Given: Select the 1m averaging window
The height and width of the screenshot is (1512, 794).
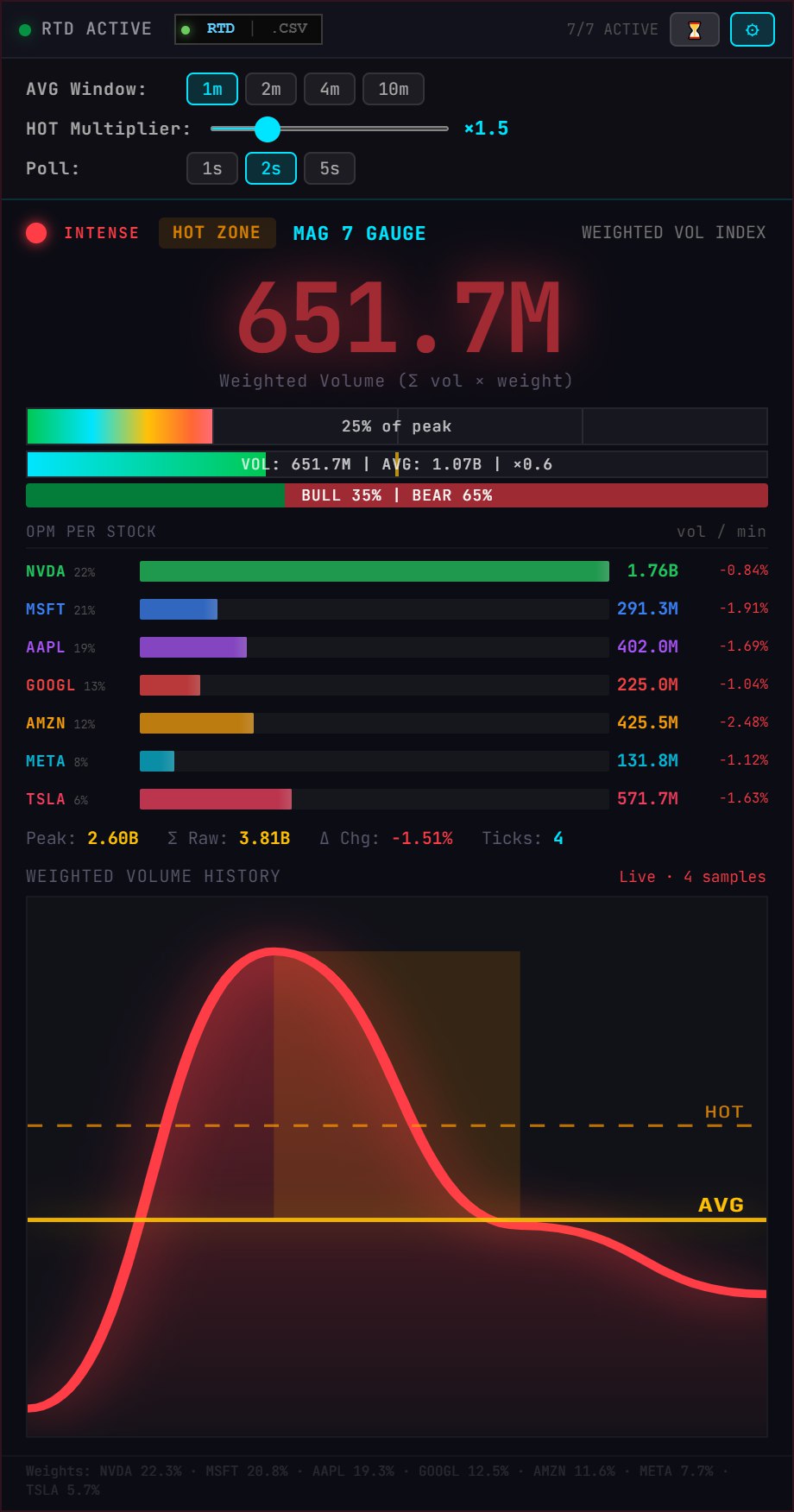Looking at the screenshot, I should (x=212, y=89).
